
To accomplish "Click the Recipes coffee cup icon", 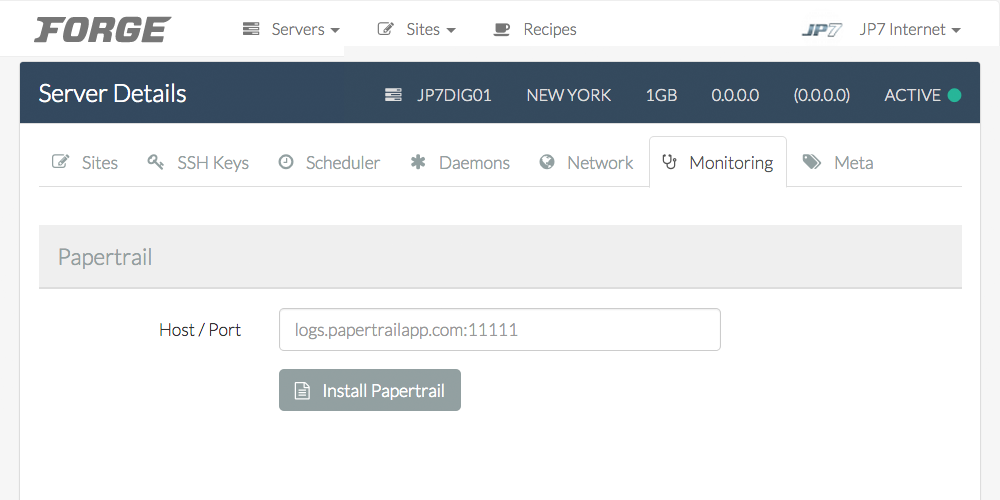I will pyautogui.click(x=502, y=29).
